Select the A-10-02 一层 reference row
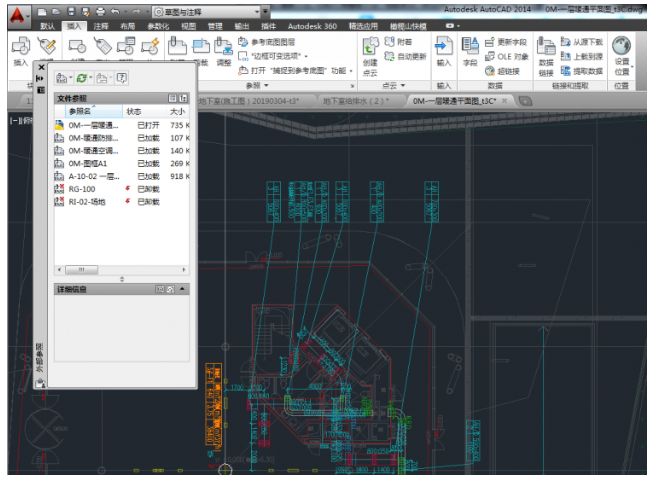 coord(122,177)
